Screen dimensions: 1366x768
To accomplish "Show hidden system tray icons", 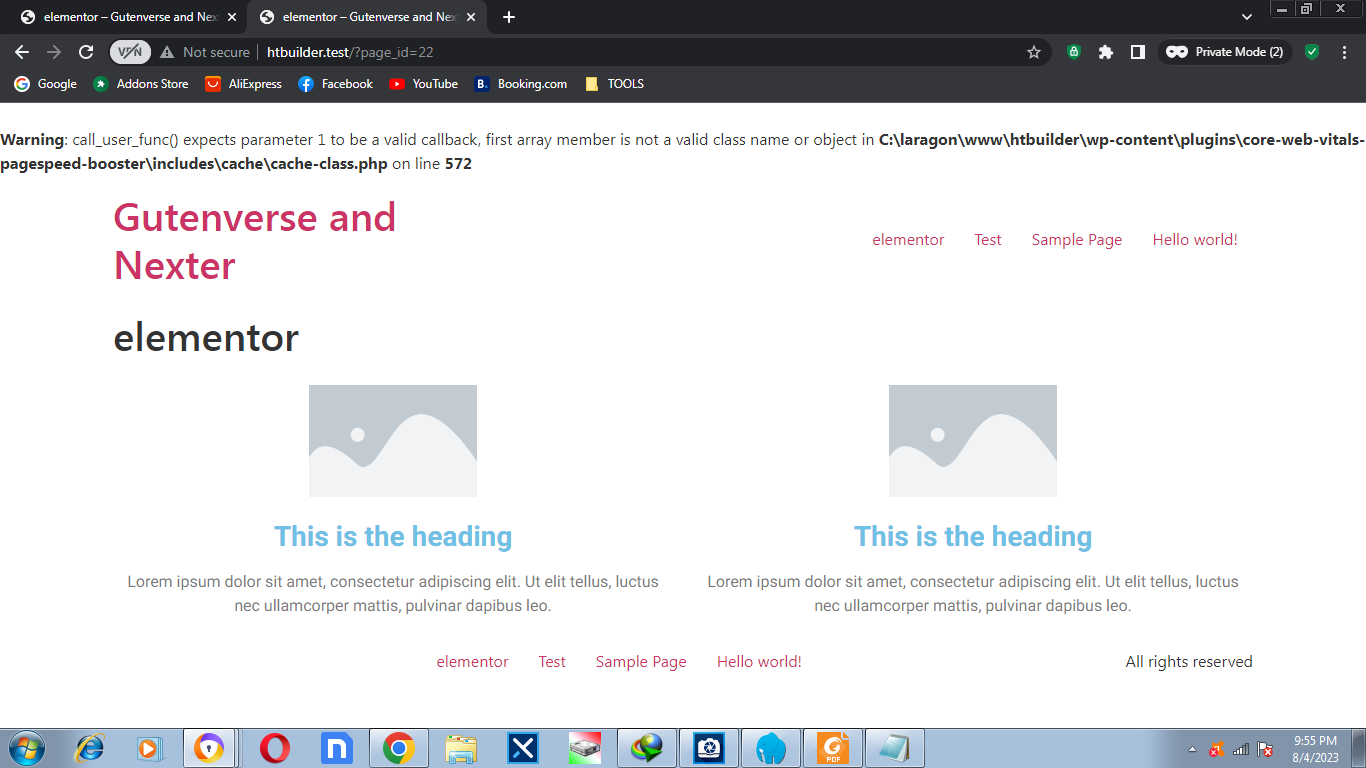I will (1192, 749).
